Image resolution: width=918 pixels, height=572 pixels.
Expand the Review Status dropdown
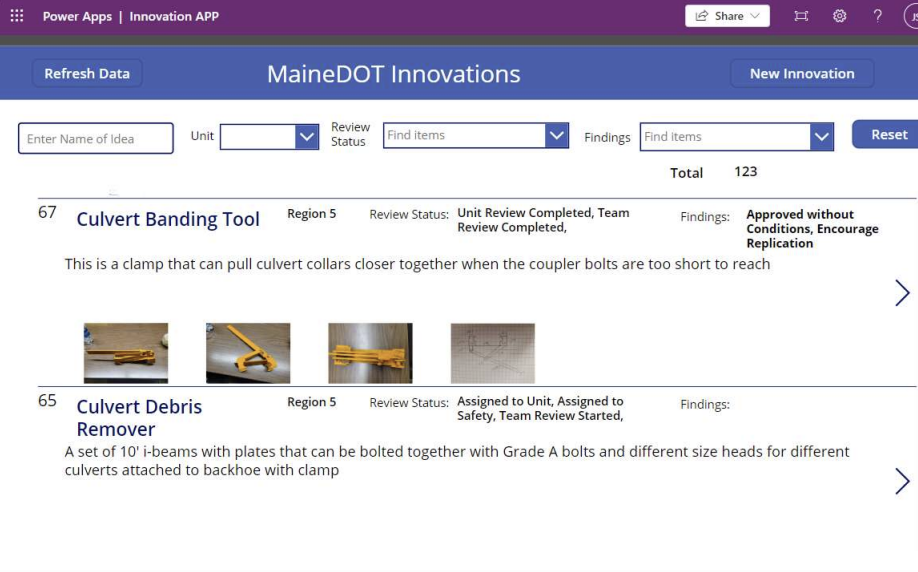point(557,136)
